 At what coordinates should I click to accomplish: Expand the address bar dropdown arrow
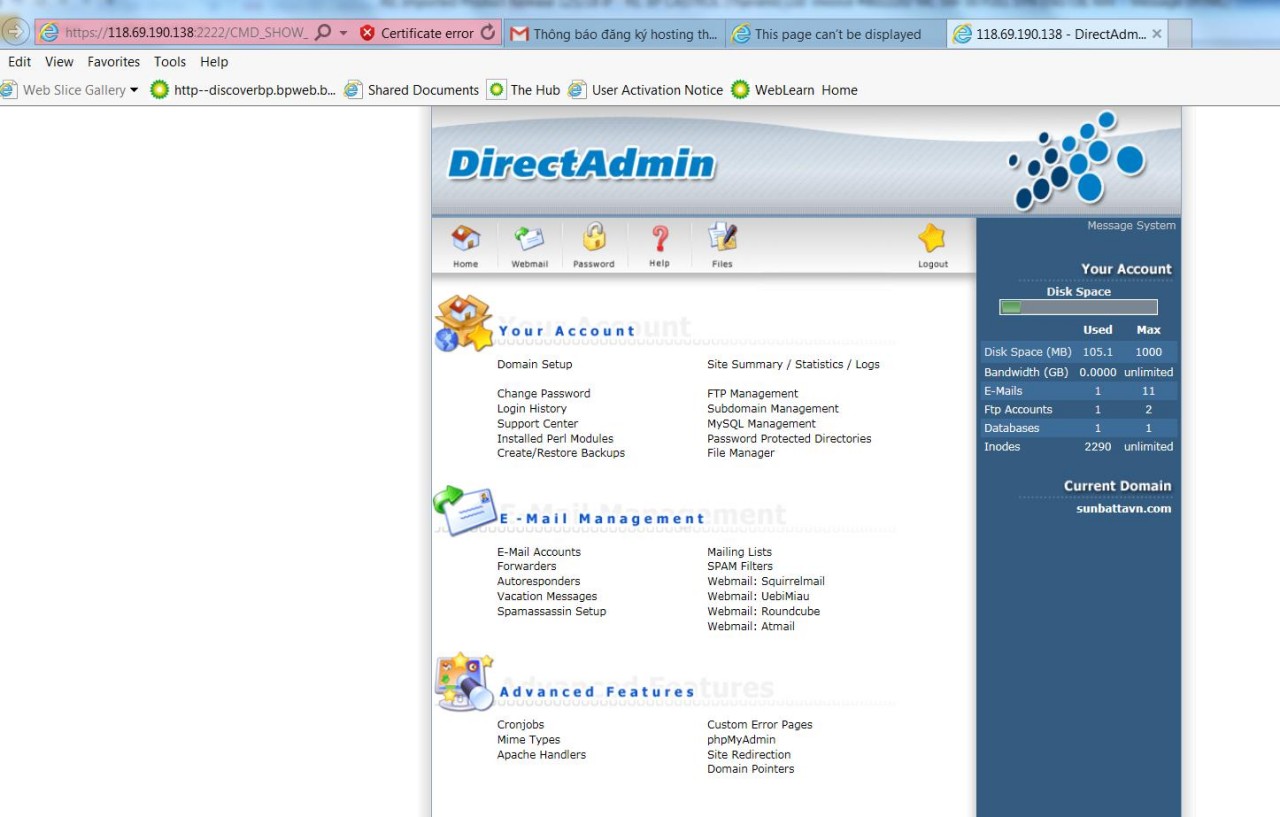[x=343, y=33]
